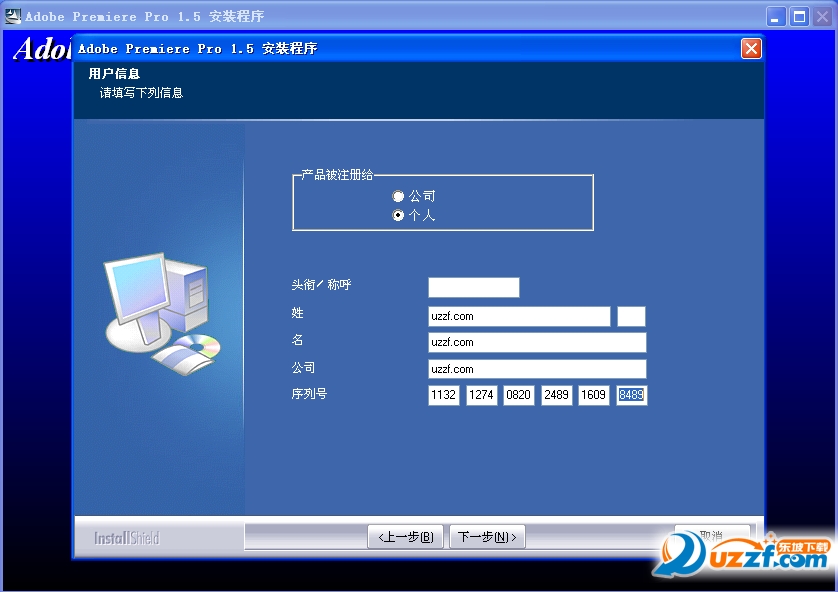Click serial number box 2489
Image resolution: width=838 pixels, height=592 pixels.
(556, 395)
